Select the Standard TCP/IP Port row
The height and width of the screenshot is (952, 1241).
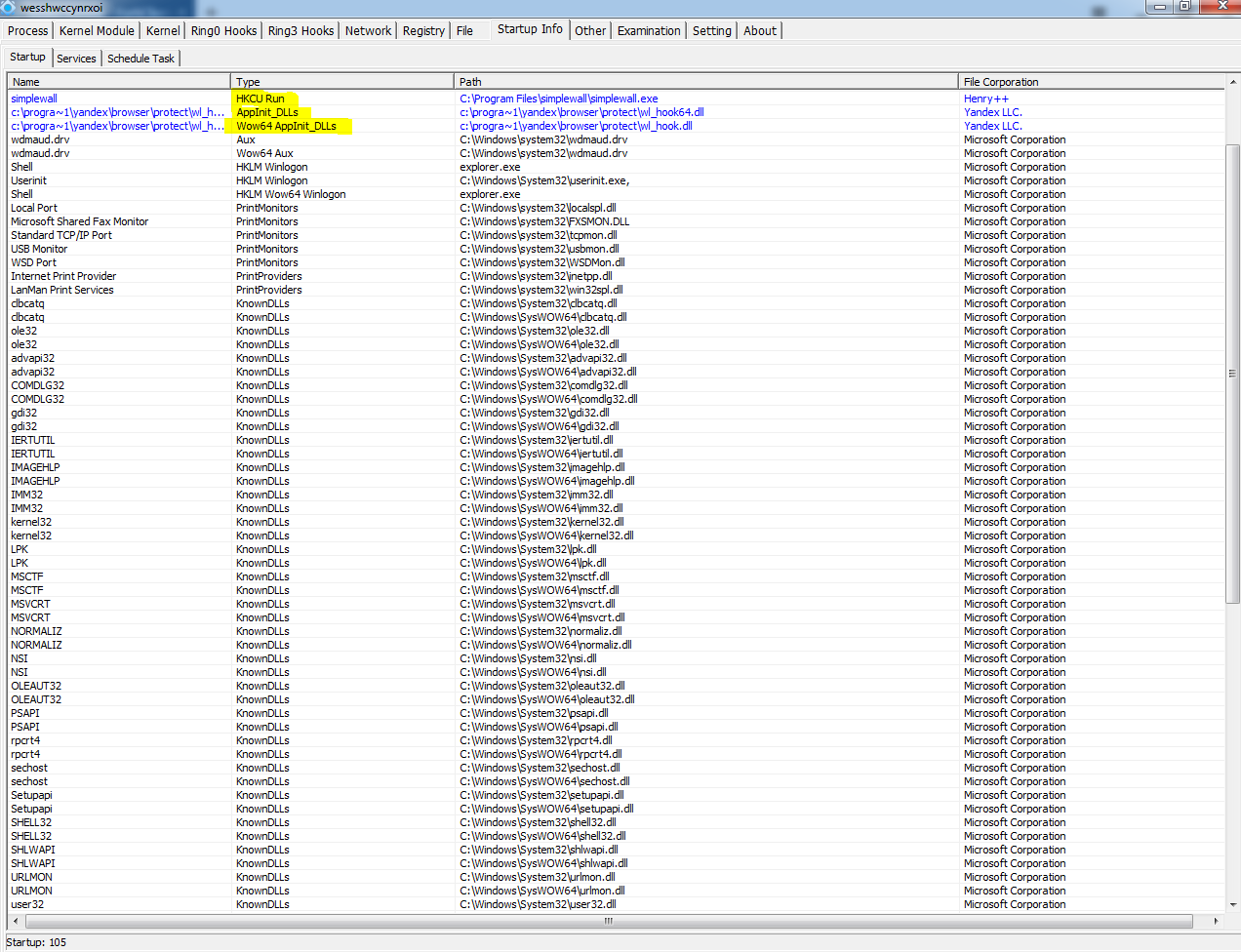pyautogui.click(x=61, y=235)
